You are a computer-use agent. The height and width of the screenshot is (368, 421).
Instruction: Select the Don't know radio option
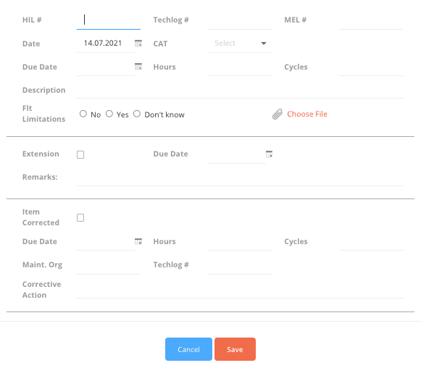(137, 114)
